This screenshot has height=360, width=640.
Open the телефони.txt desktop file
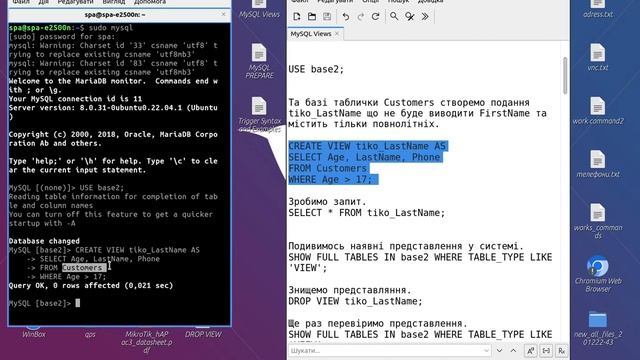coord(598,164)
